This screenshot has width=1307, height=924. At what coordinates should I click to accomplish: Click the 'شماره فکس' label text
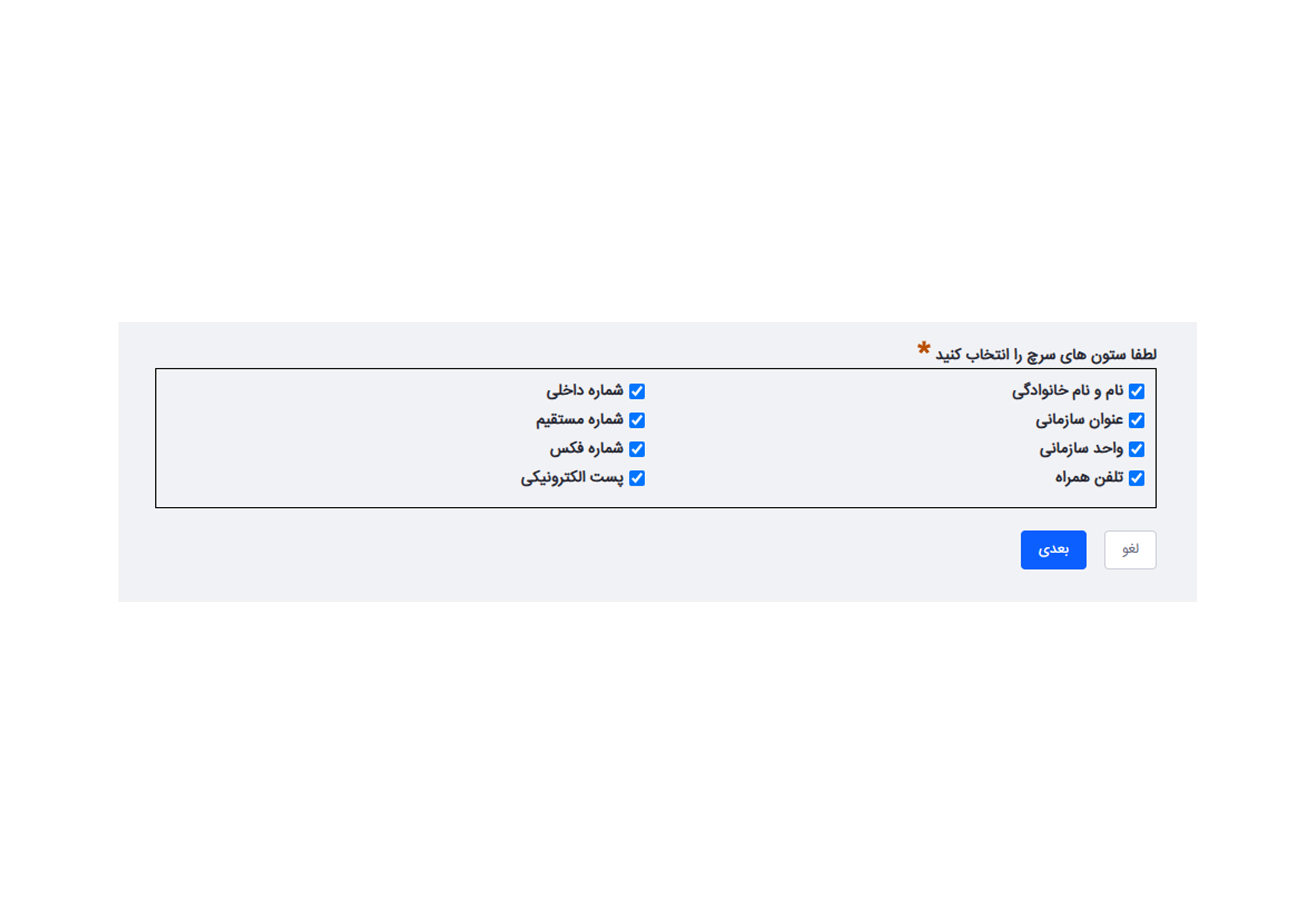click(586, 449)
